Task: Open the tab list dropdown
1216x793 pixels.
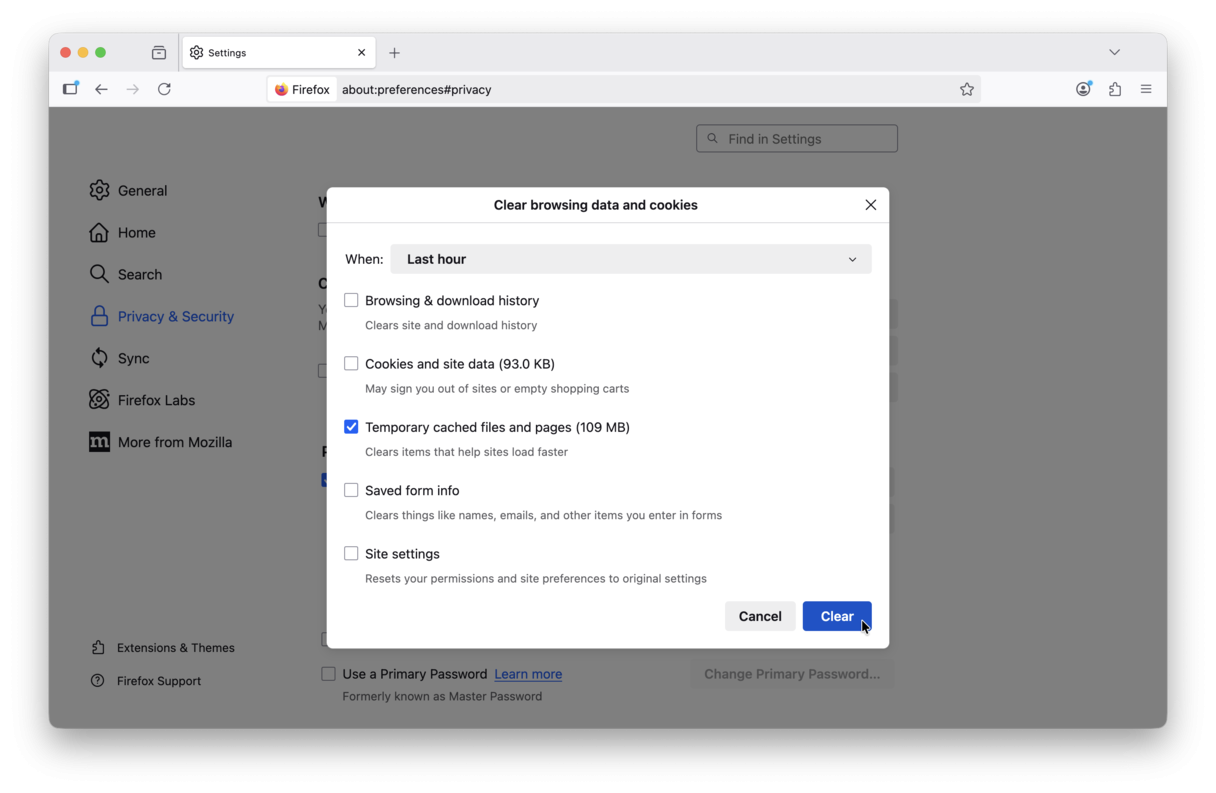Action: [1114, 52]
